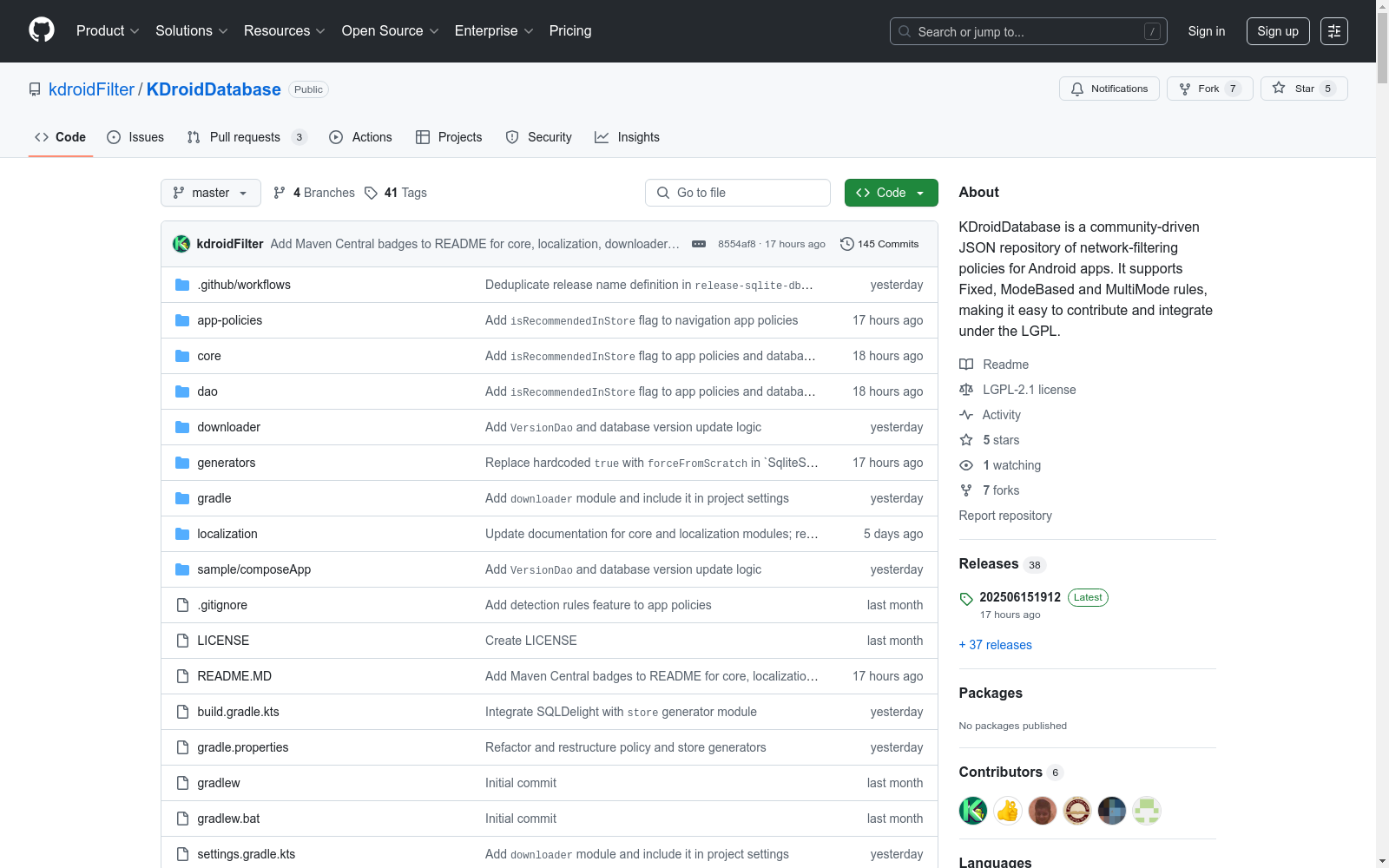The width and height of the screenshot is (1389, 868).
Task: Click the command palette icon in the header
Action: coord(1333,31)
